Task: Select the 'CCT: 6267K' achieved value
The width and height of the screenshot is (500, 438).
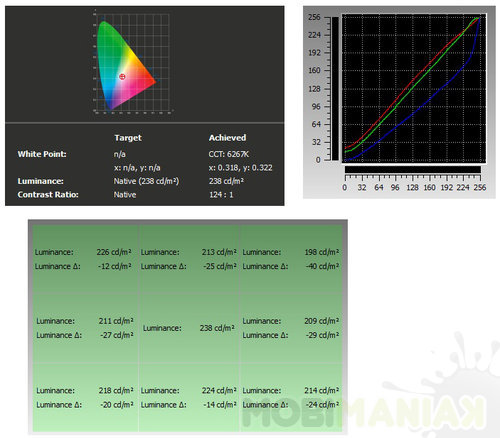Action: tap(229, 154)
